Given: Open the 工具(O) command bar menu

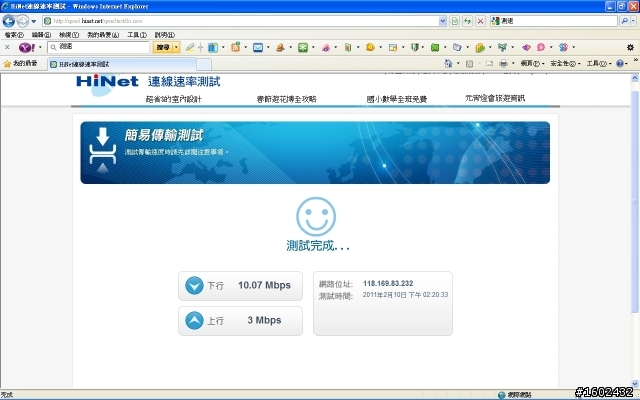Looking at the screenshot, I should (x=599, y=64).
